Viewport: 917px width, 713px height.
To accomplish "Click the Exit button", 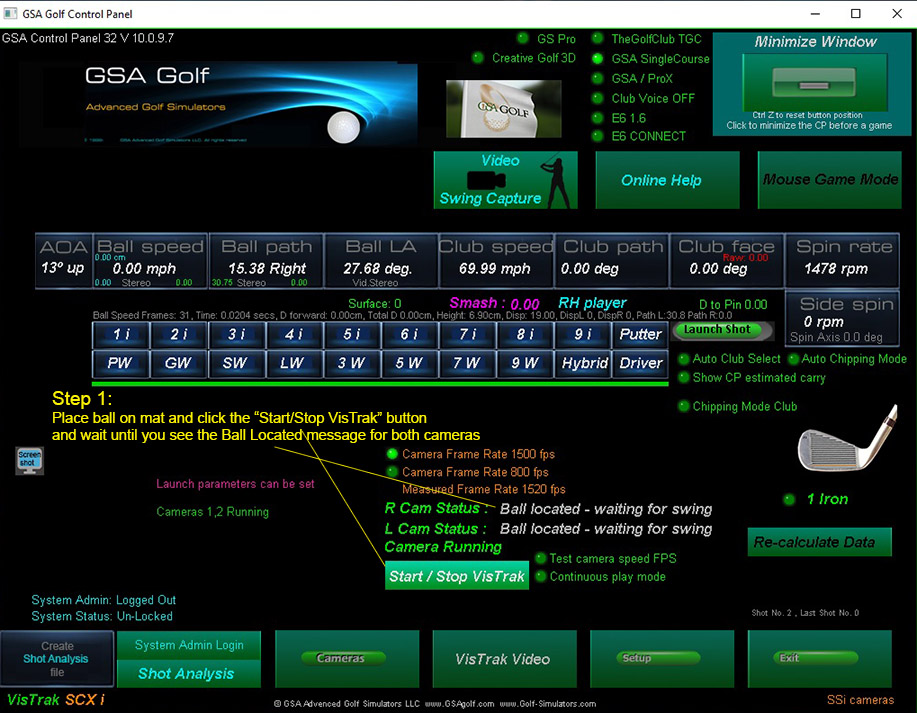I will coord(812,659).
